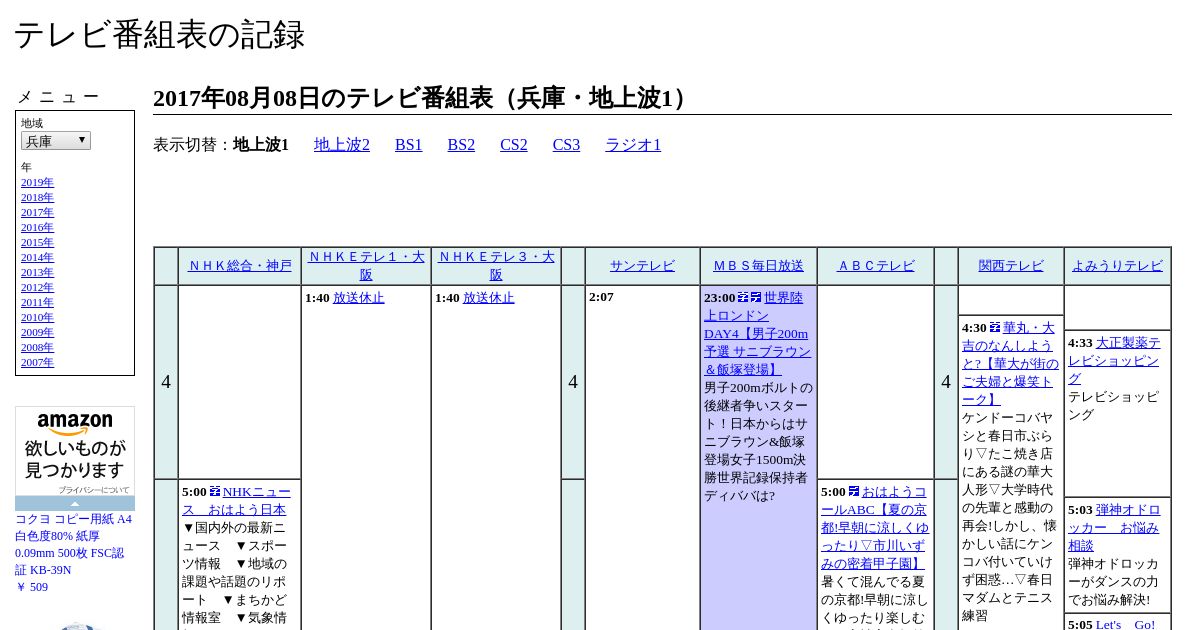
Task: Switch to the BS1 view
Action: point(409,145)
